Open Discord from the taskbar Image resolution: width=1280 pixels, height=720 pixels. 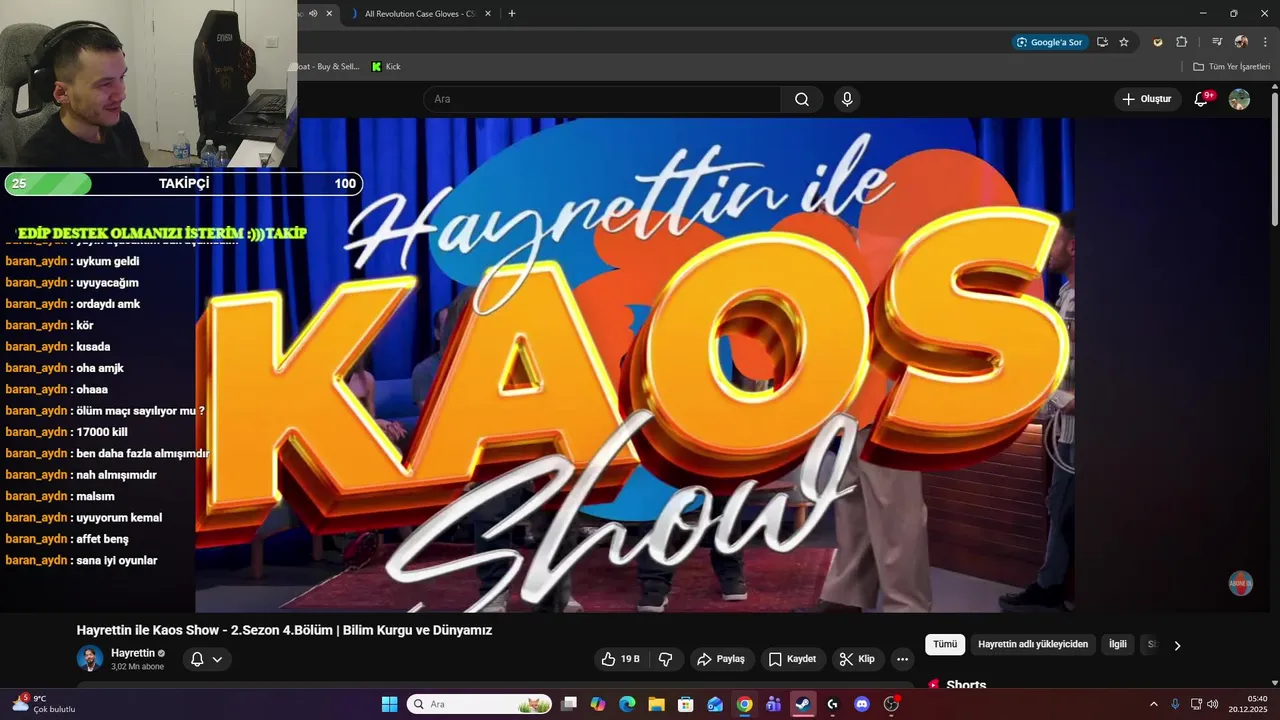click(x=862, y=704)
